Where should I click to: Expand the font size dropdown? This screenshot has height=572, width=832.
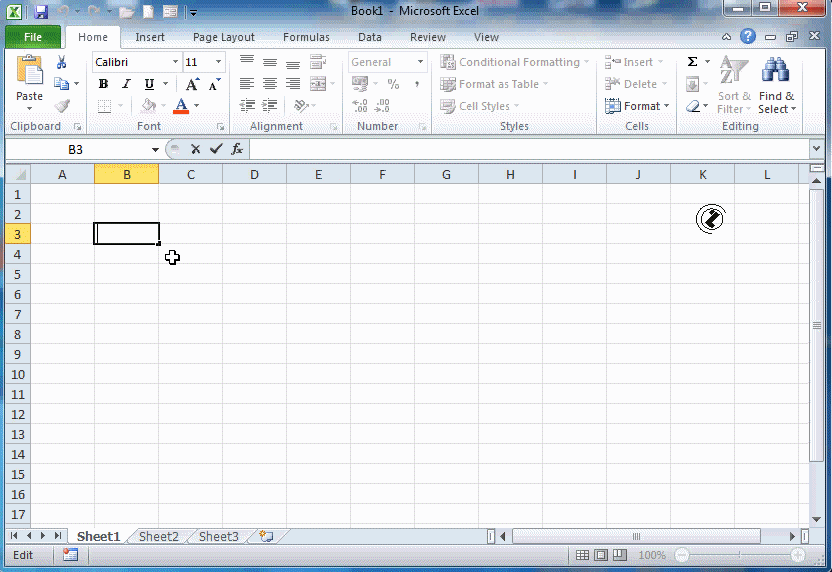tap(219, 62)
